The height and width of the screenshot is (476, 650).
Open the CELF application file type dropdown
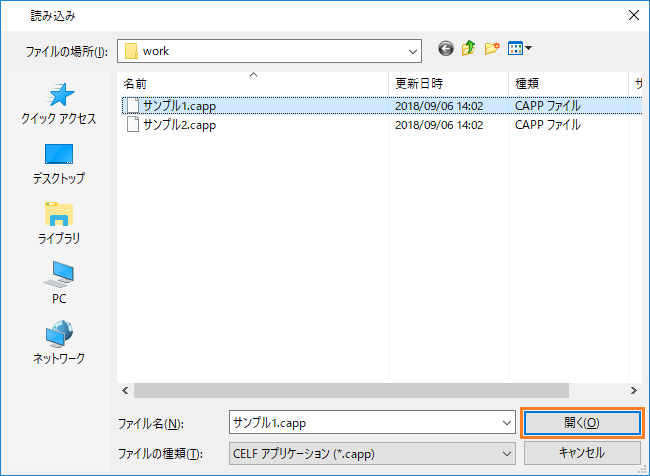tap(506, 453)
